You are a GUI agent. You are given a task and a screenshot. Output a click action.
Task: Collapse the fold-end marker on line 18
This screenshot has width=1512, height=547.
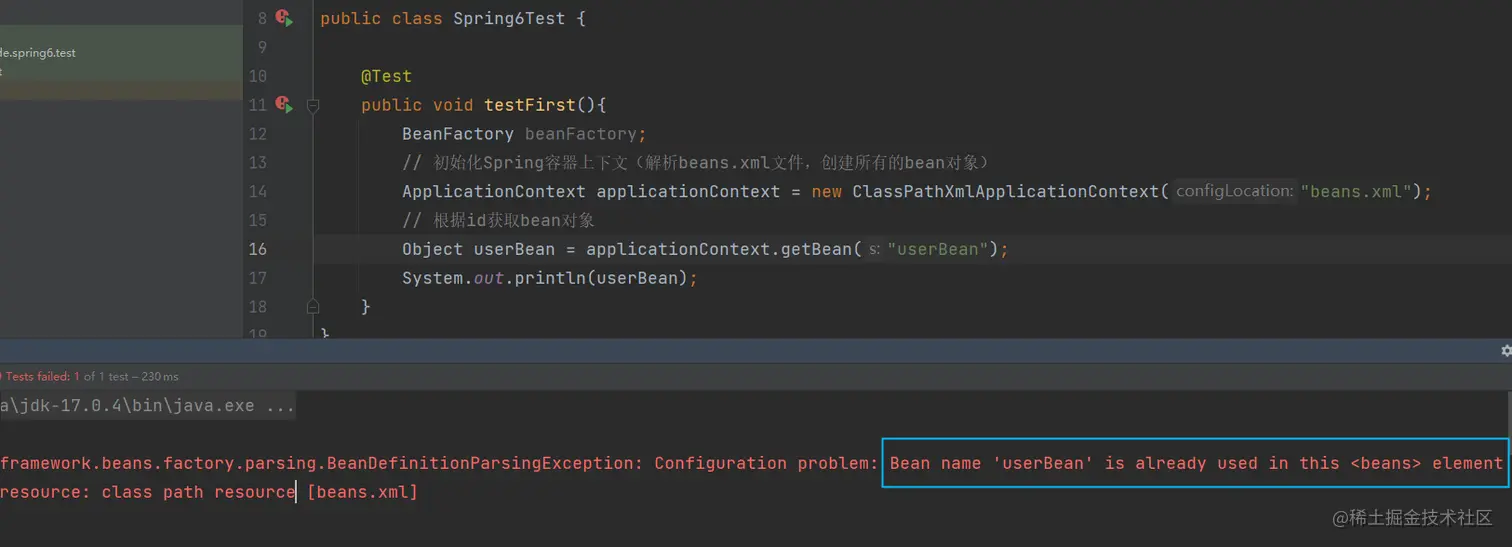312,306
